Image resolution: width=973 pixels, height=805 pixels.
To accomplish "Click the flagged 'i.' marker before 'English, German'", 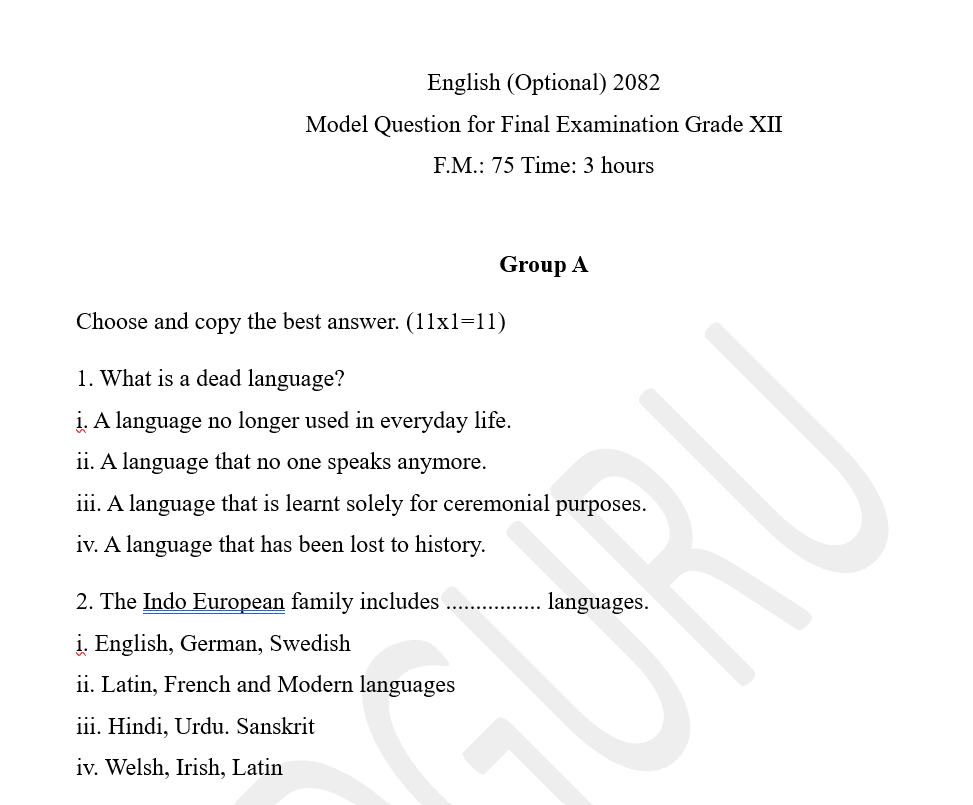I will pyautogui.click(x=82, y=644).
